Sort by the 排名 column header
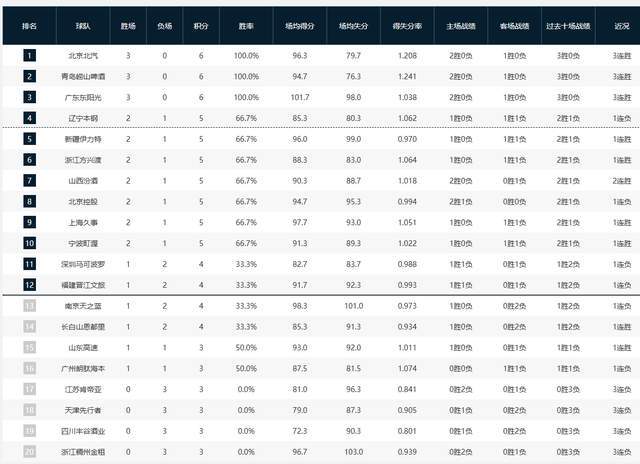640x464 pixels. [x=29, y=25]
